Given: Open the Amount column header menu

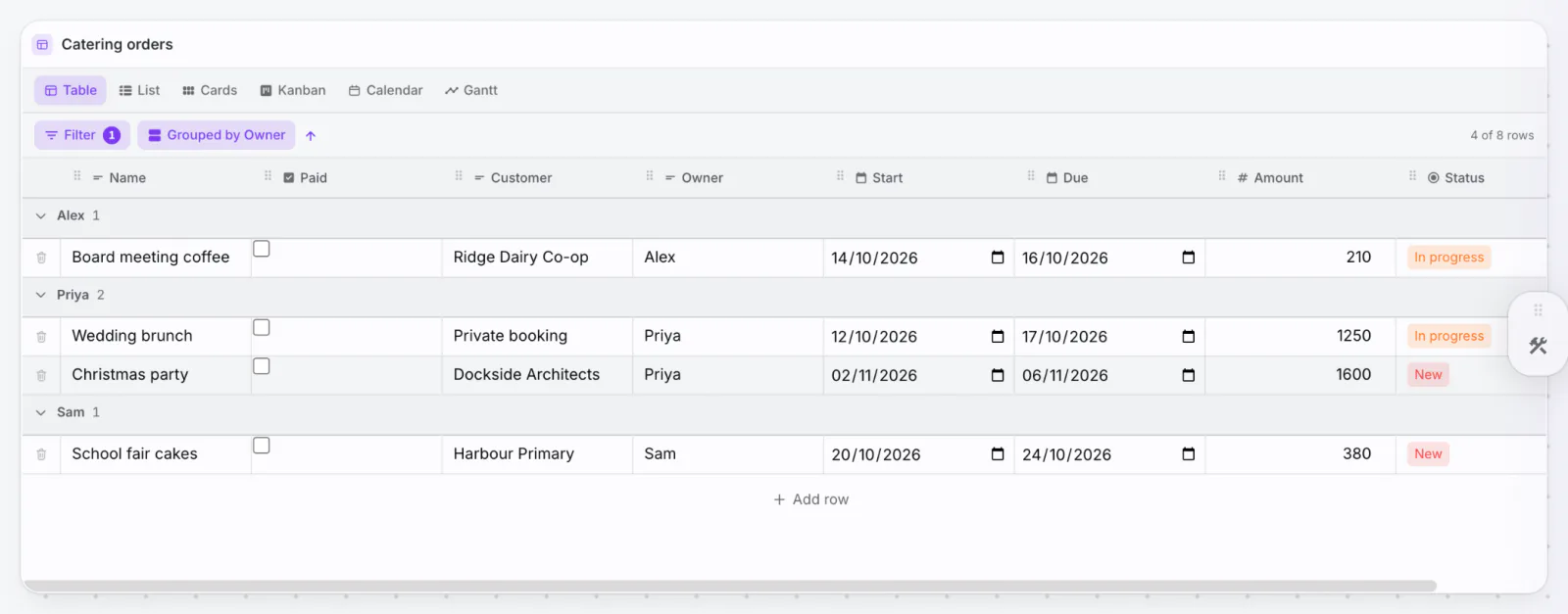Looking at the screenshot, I should [1270, 178].
